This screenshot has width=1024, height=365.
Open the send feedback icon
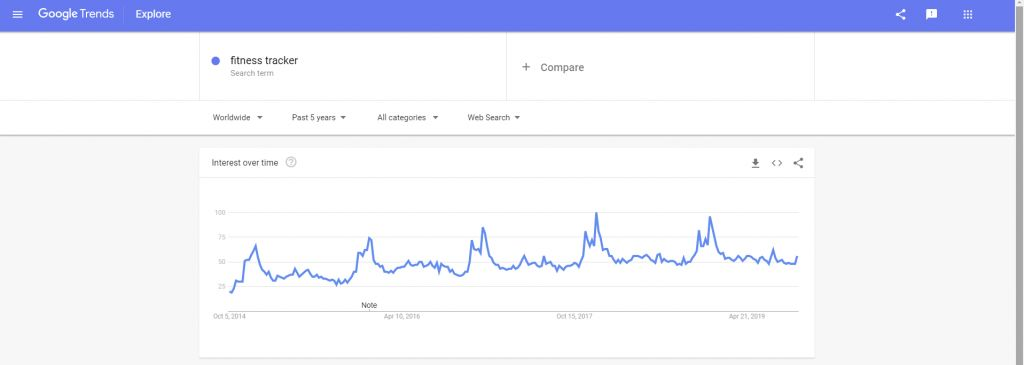pos(932,14)
